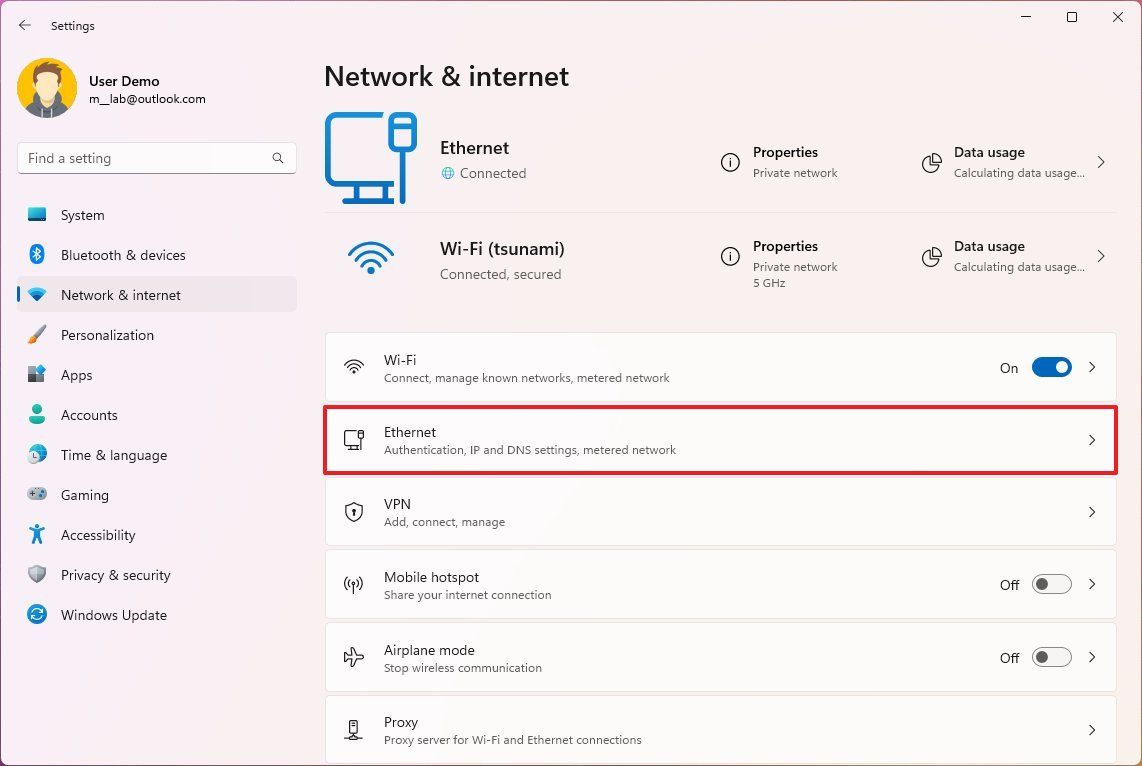
Task: Open Gaming settings via gamepad icon
Action: [36, 495]
